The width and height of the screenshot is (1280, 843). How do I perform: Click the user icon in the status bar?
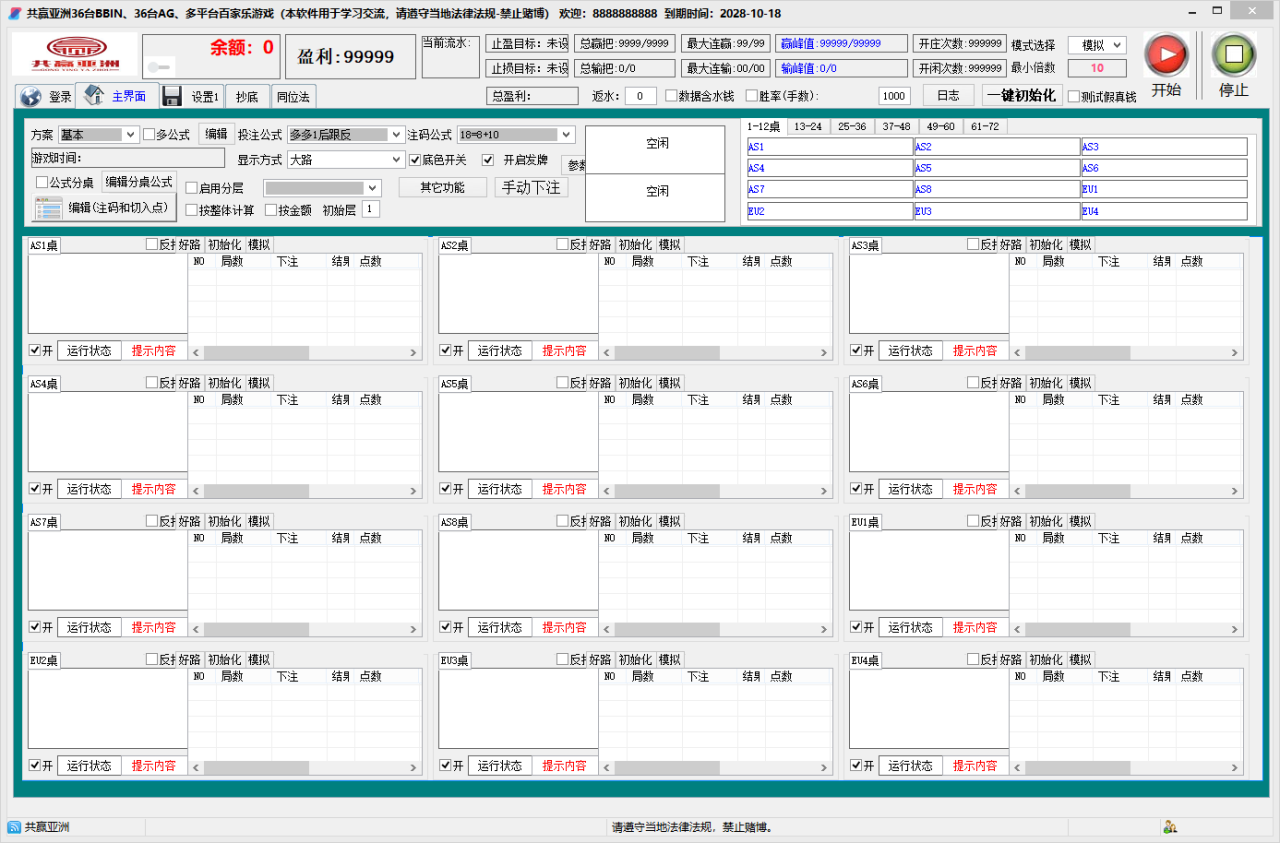(1169, 827)
